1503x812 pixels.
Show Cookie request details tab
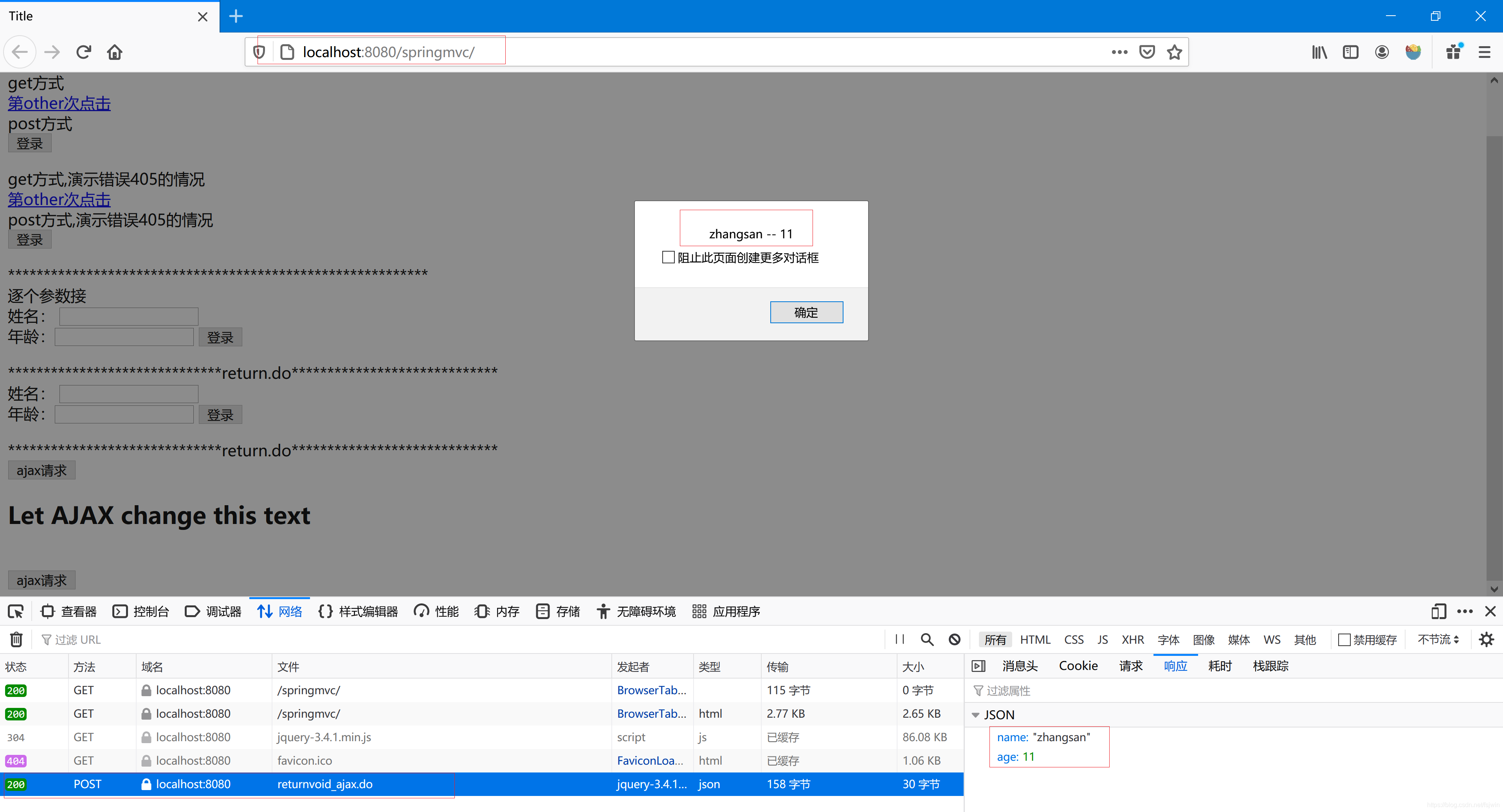[x=1078, y=666]
